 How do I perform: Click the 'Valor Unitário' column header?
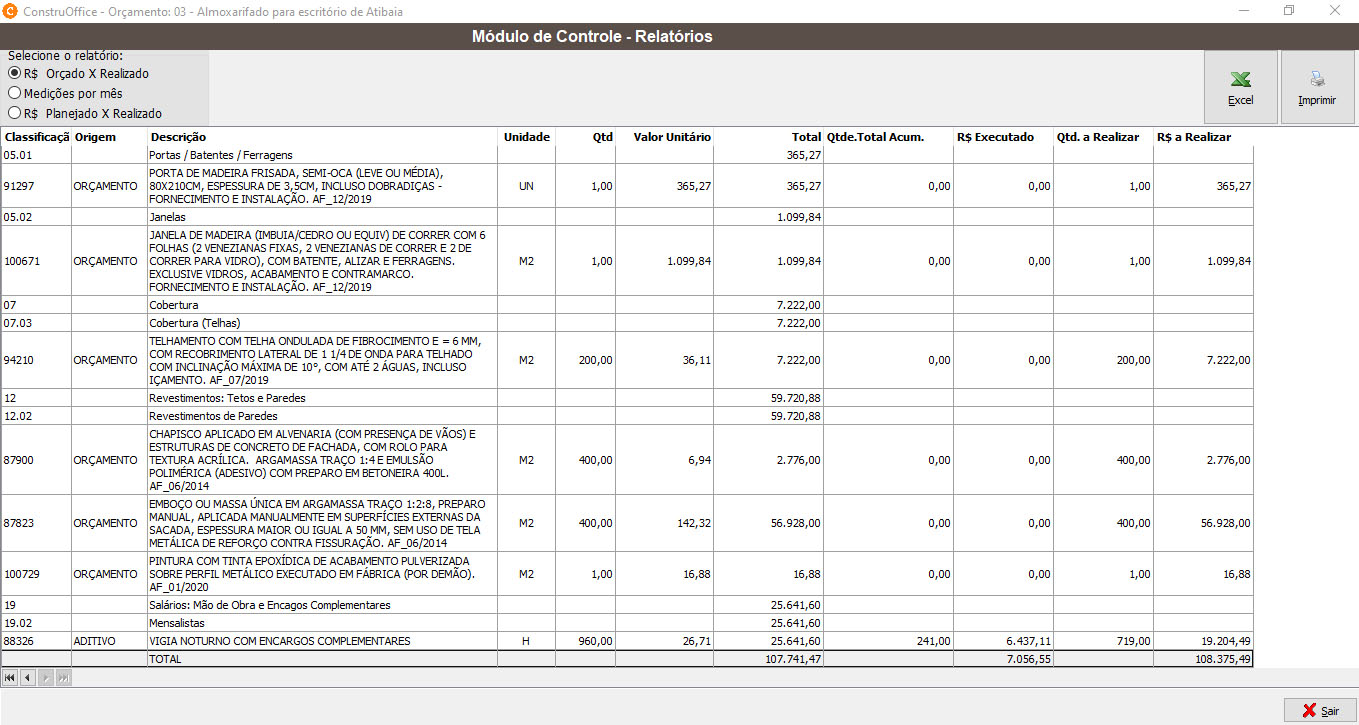(664, 137)
